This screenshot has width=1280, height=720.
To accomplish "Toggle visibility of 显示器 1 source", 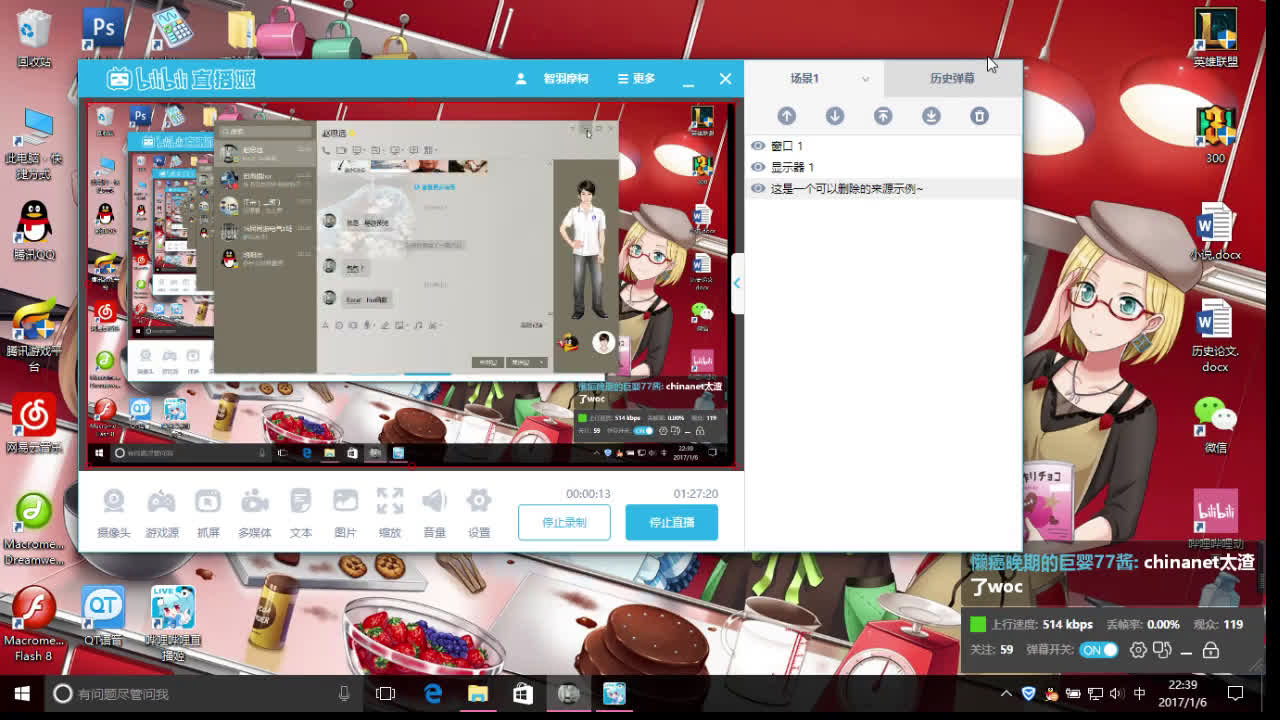I will tap(758, 167).
